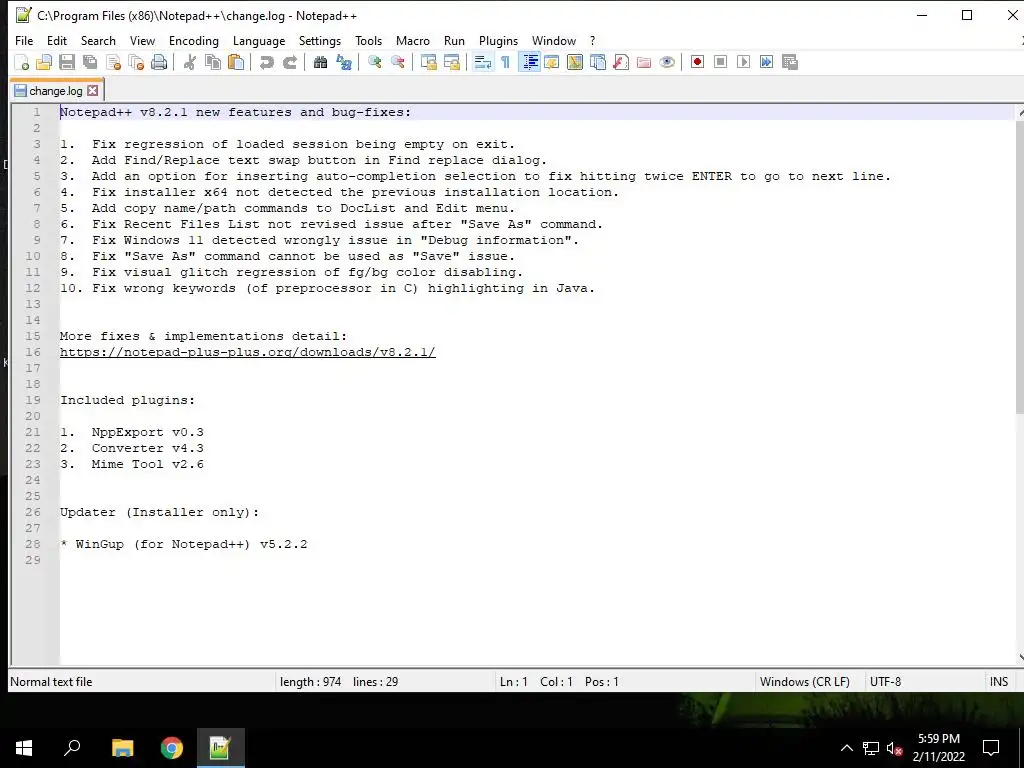Open the Macro menu

pos(413,40)
